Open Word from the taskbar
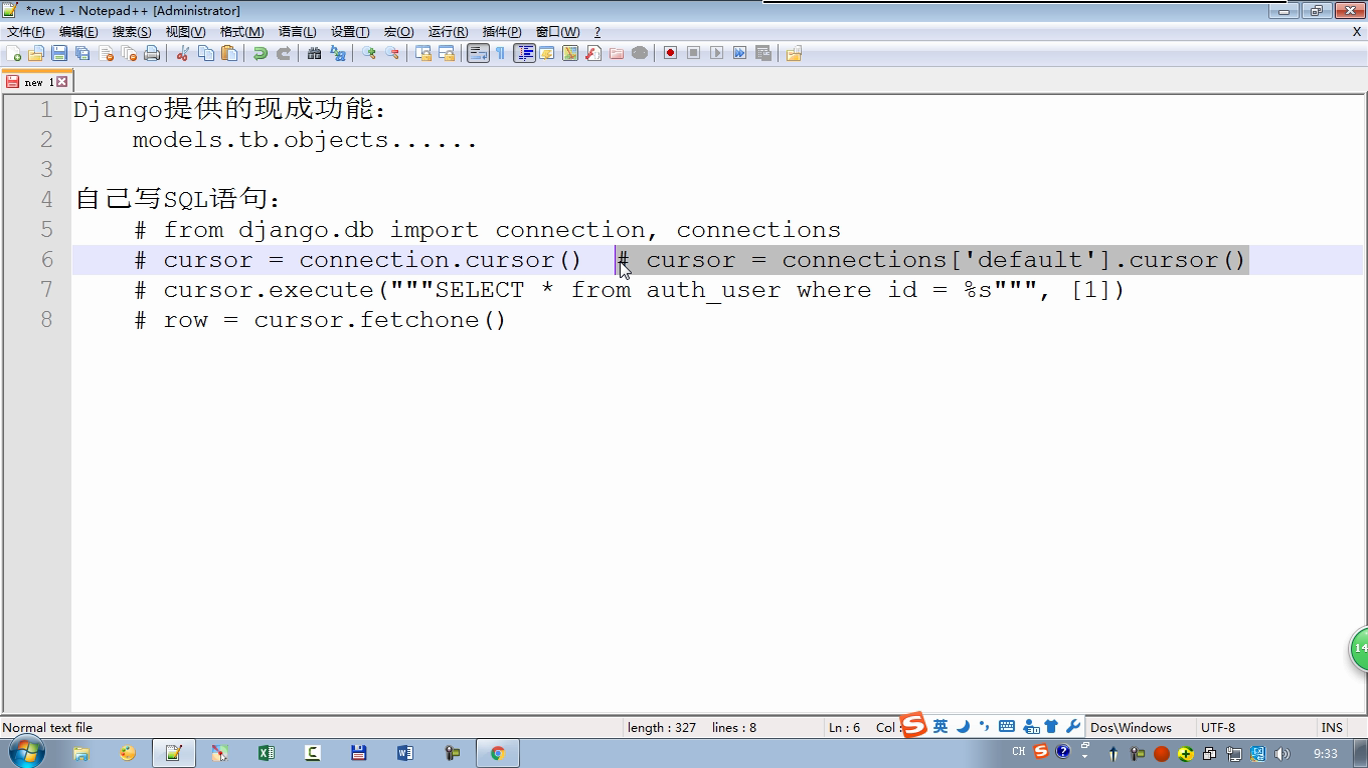 [405, 753]
